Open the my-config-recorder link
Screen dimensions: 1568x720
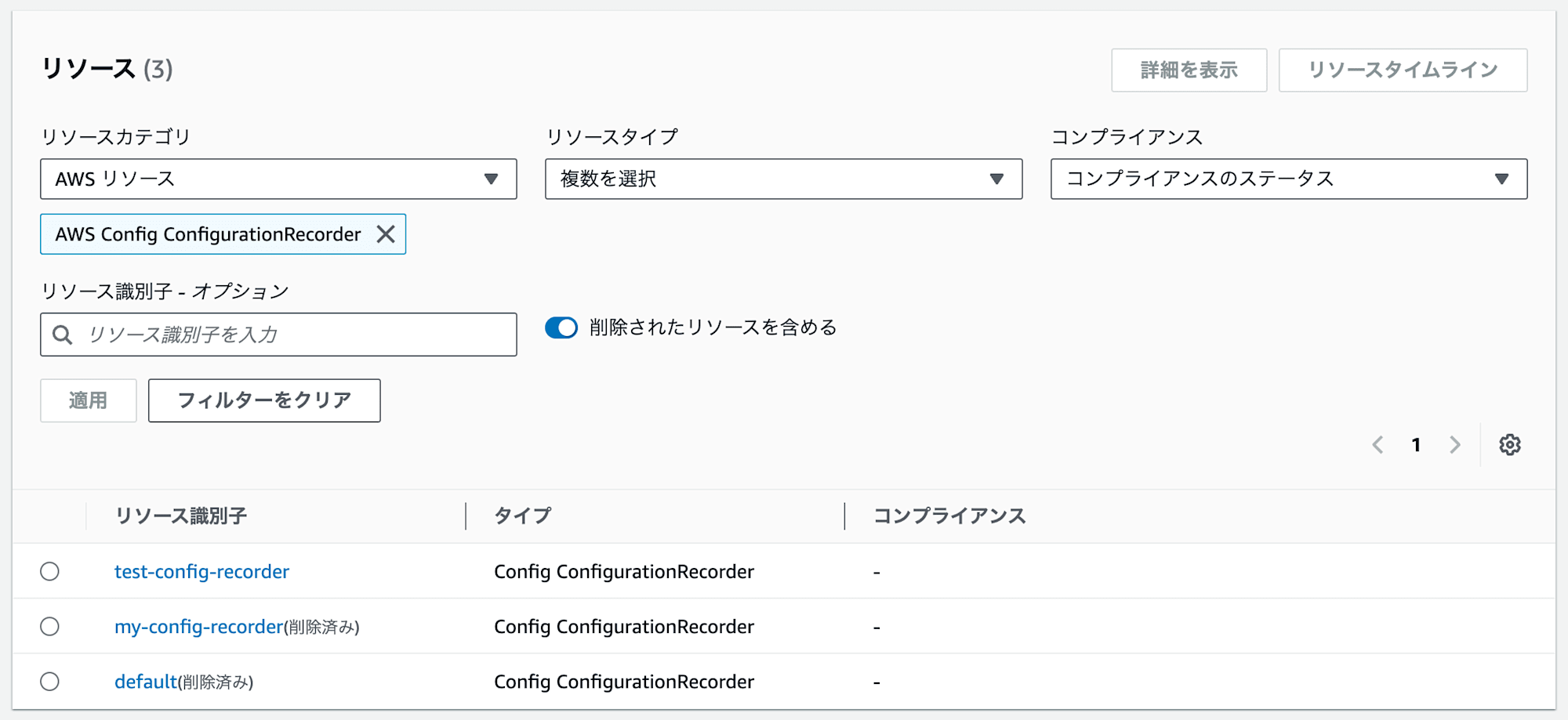tap(198, 626)
